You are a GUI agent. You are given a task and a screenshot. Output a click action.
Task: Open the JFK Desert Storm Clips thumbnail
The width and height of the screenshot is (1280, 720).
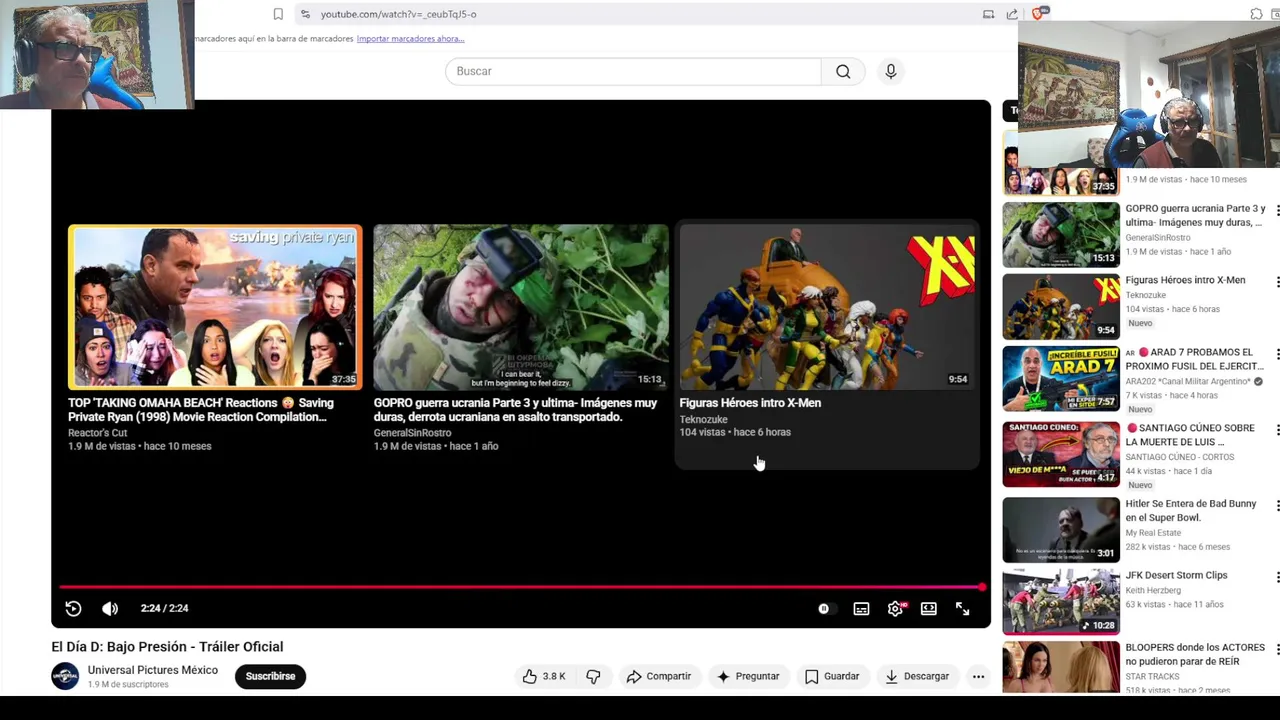pyautogui.click(x=1061, y=602)
